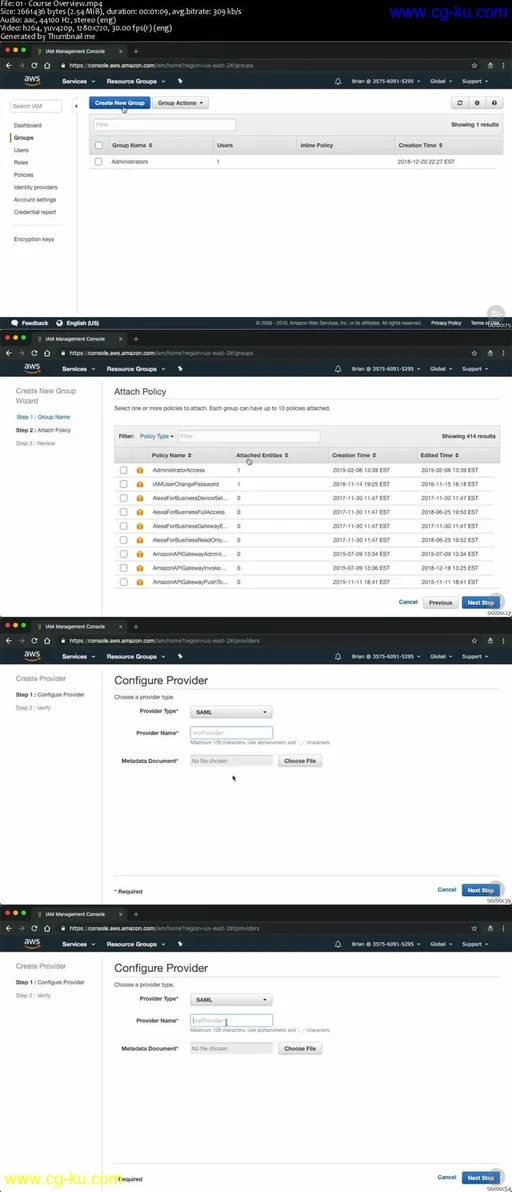Image resolution: width=512 pixels, height=1192 pixels.
Task: Select the AlexaForBusinessFullAccess policy checkbox
Action: click(x=123, y=512)
